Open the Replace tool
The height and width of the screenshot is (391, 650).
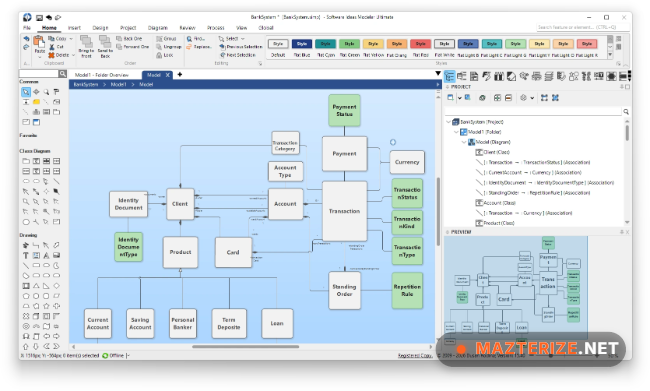(199, 47)
